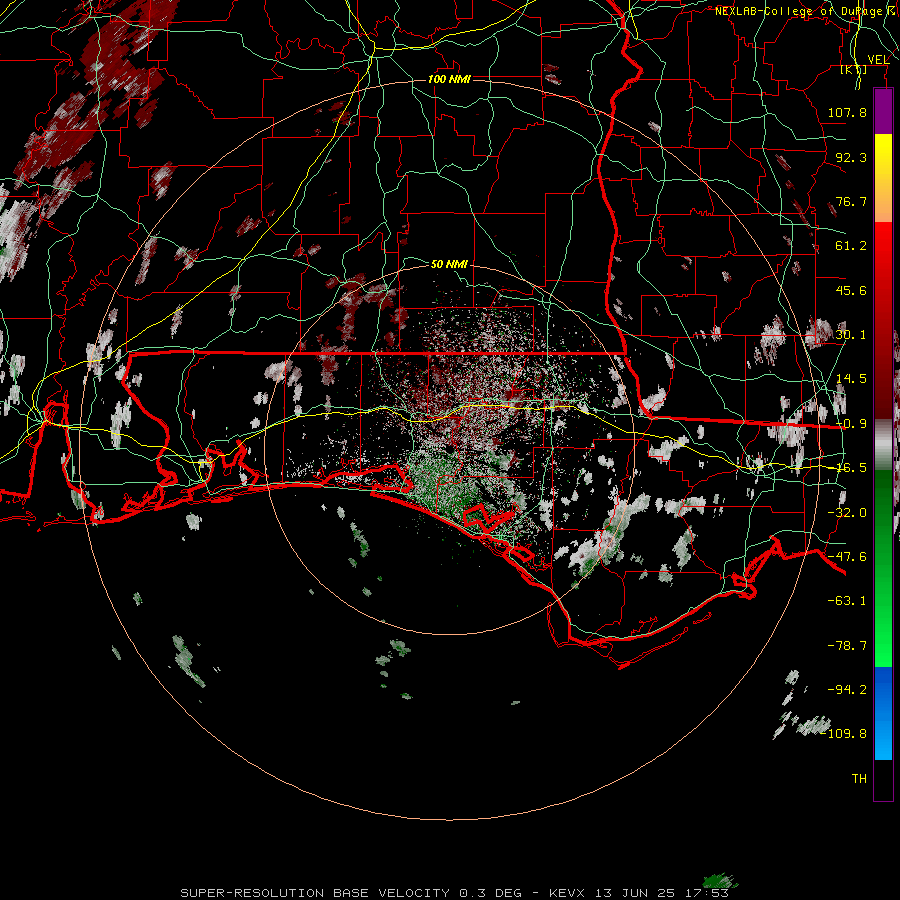Select the -94.2 scale value
900x900 pixels.
[x=847, y=689]
